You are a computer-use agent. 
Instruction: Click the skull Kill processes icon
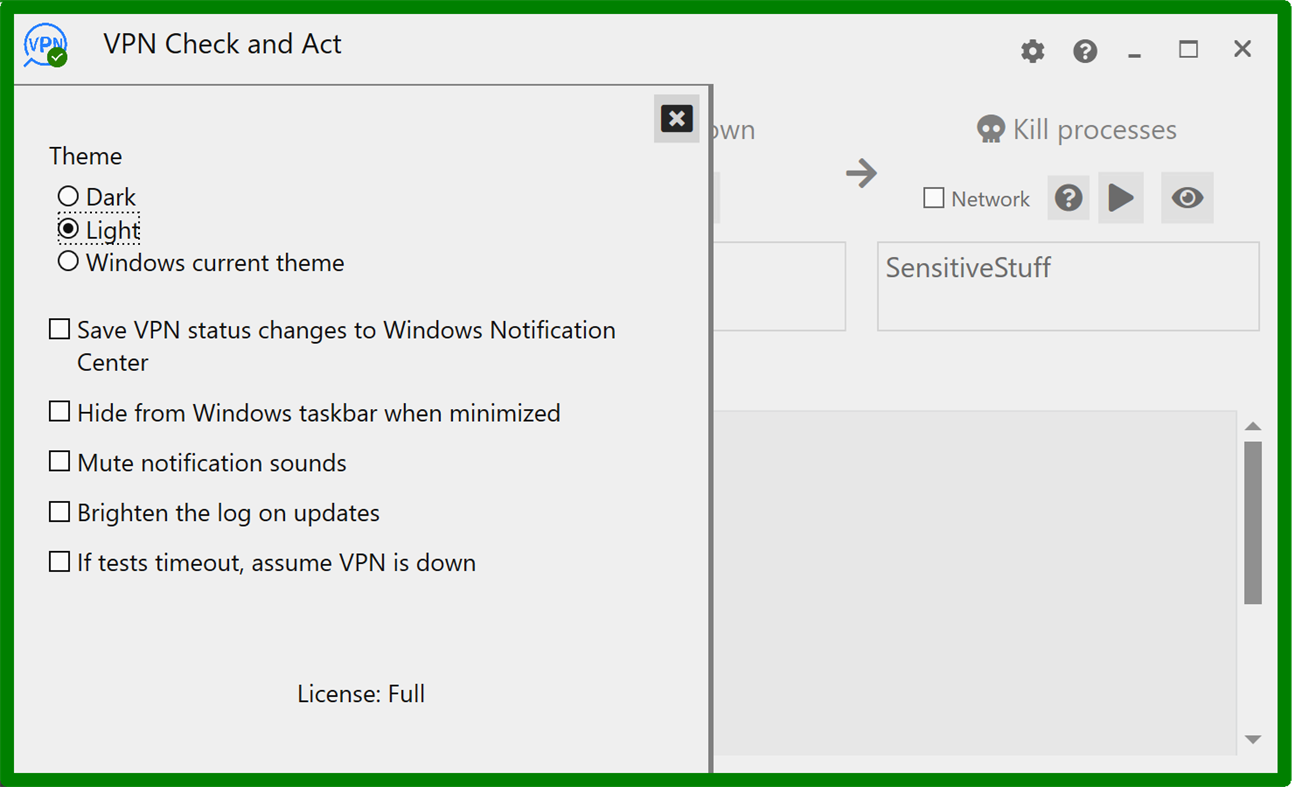tap(990, 130)
